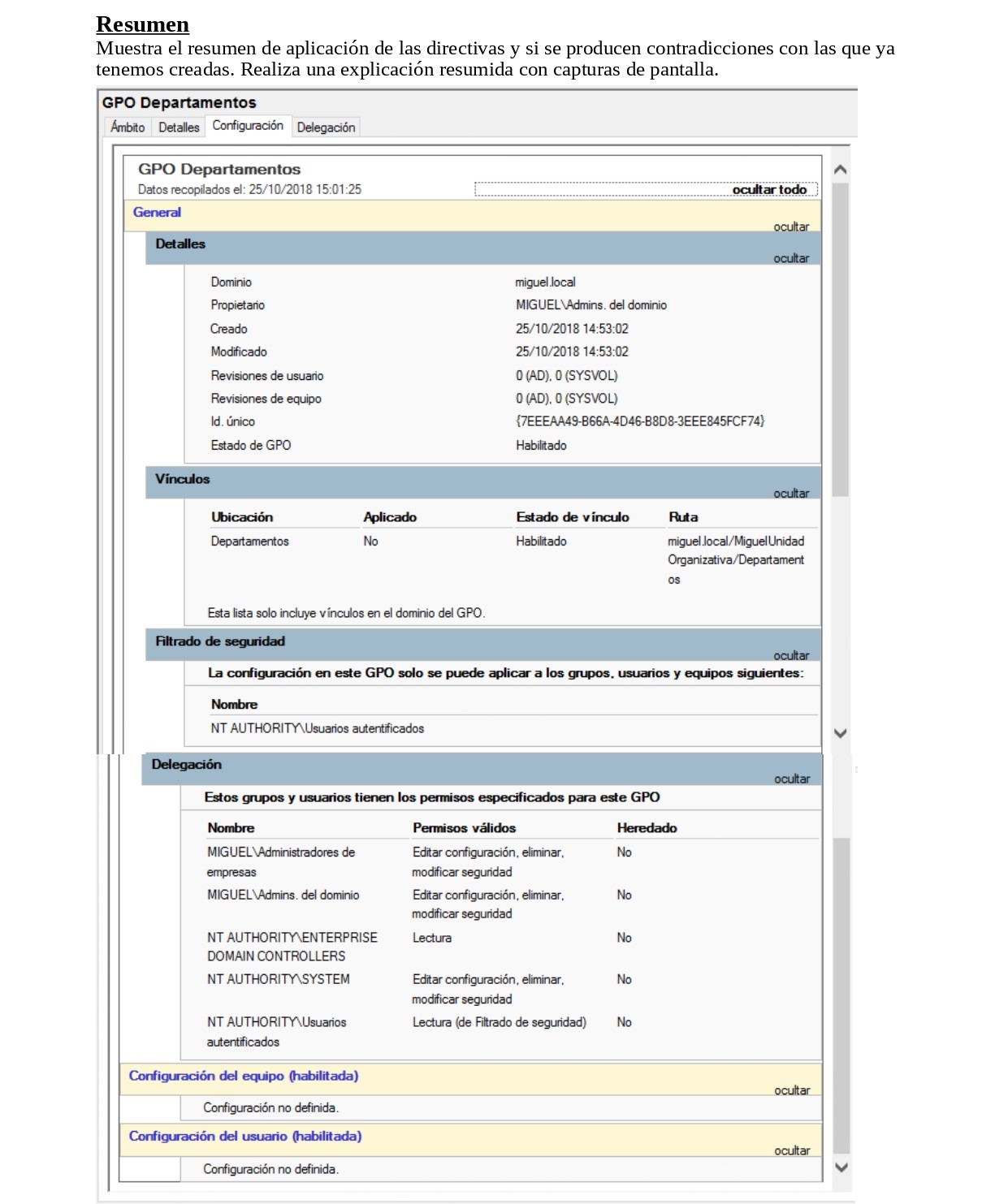Click the domain value miguel.local

(x=545, y=282)
